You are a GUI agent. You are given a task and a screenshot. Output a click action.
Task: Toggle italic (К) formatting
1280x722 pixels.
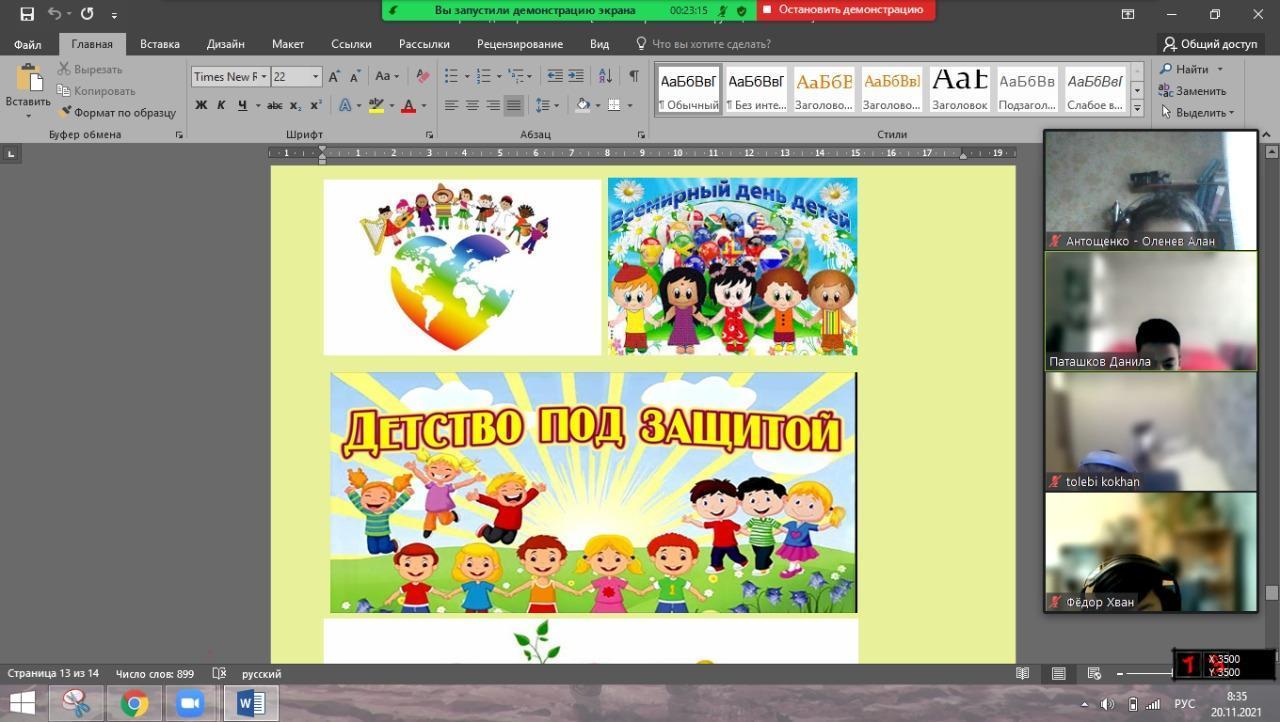click(221, 105)
